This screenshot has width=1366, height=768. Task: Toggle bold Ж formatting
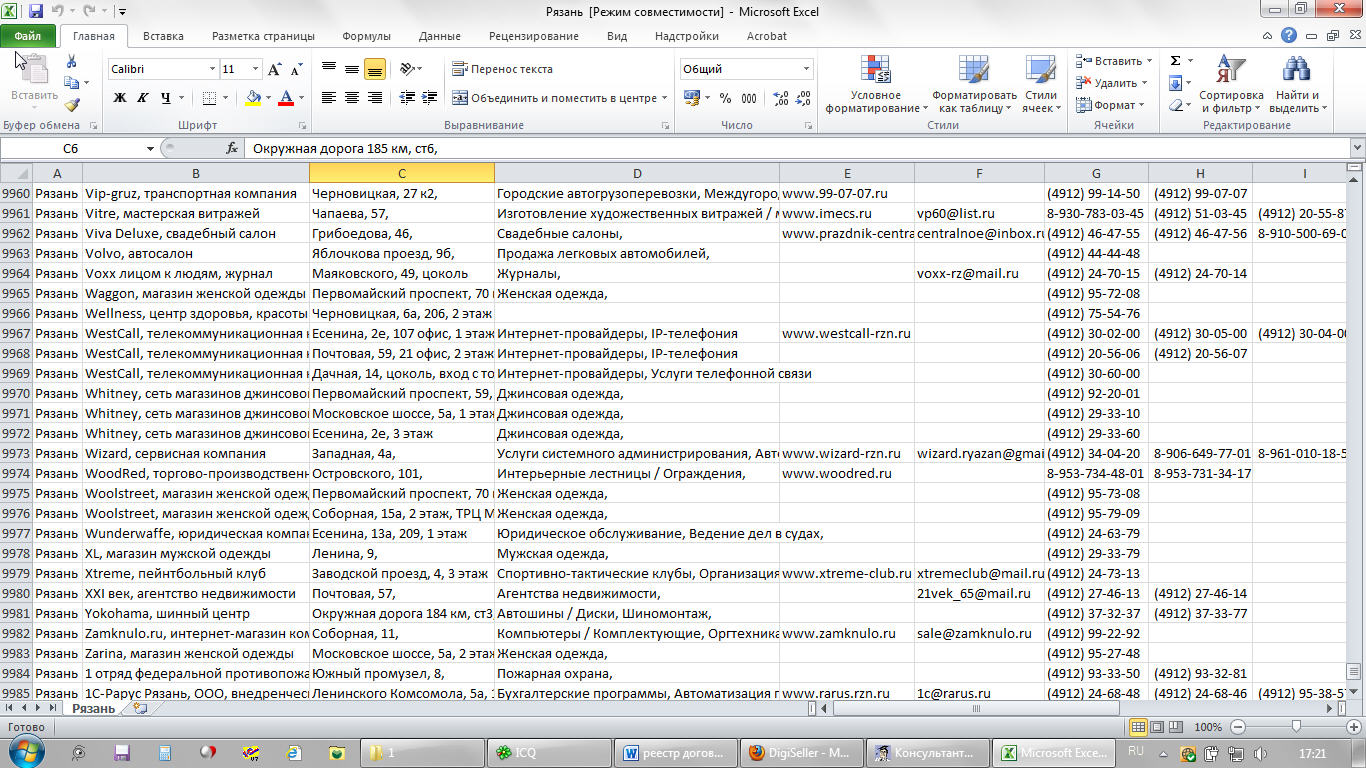(x=120, y=98)
